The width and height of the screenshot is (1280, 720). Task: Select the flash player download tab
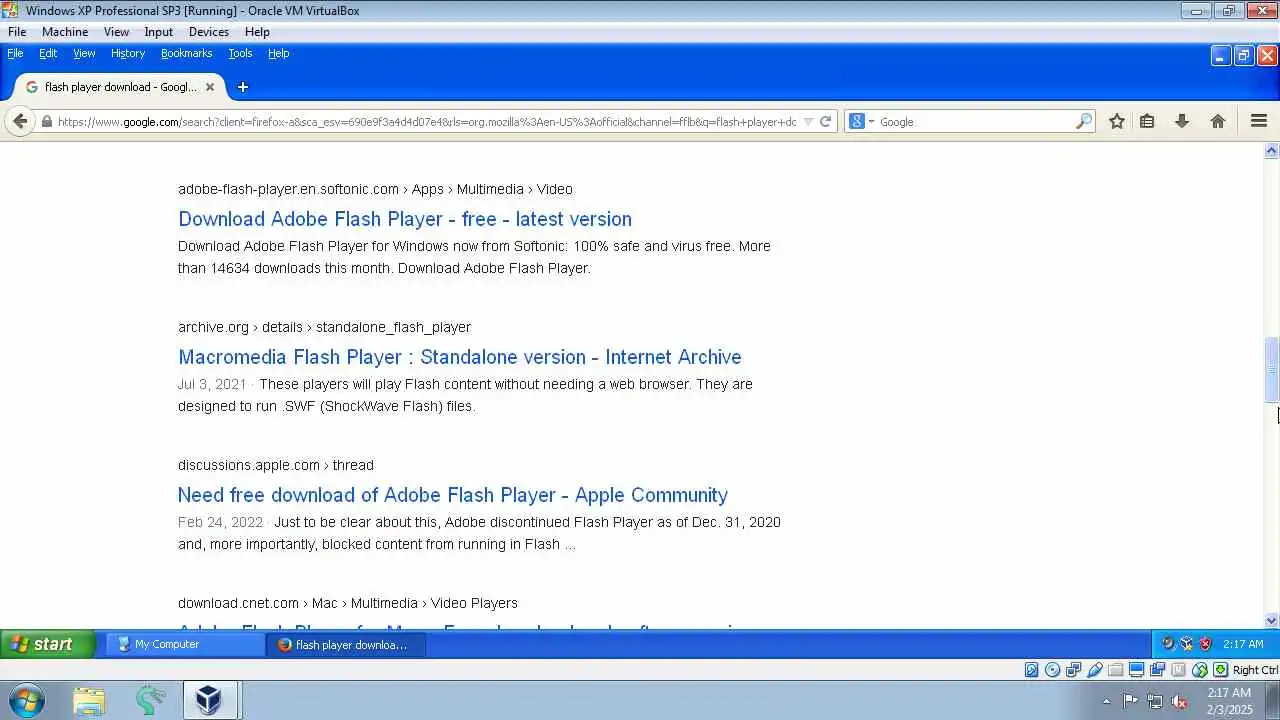(120, 87)
